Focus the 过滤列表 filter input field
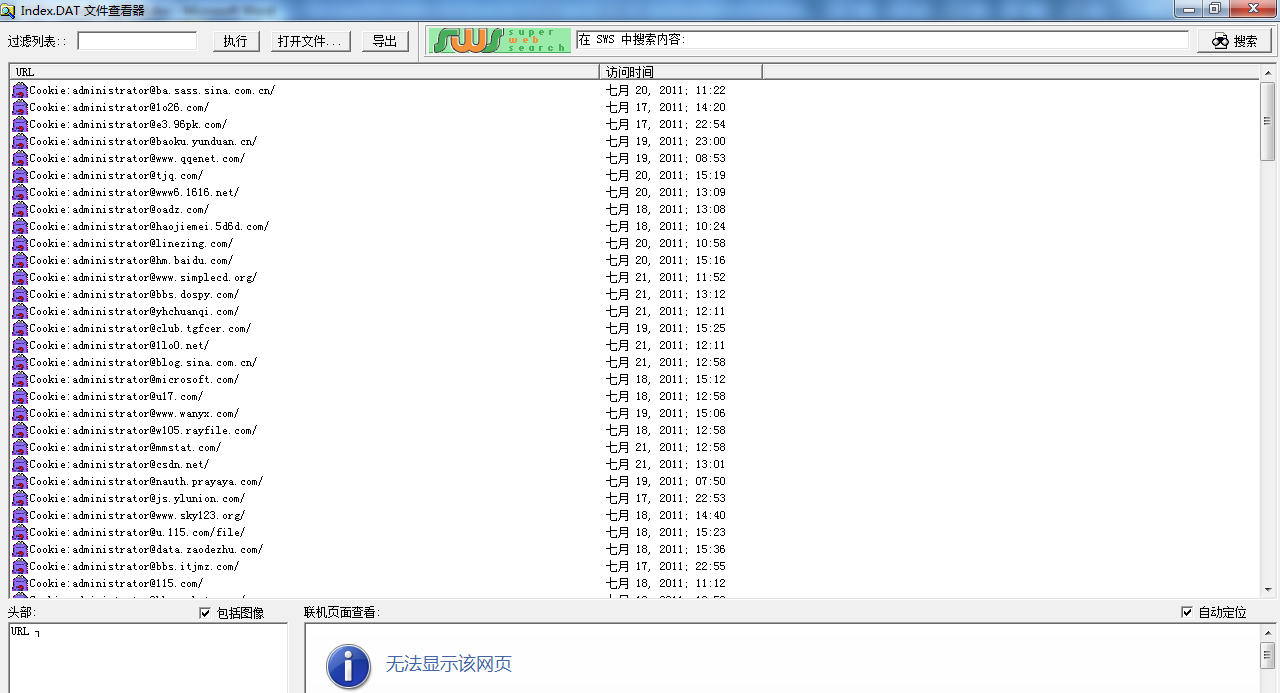This screenshot has width=1280, height=693. 137,41
